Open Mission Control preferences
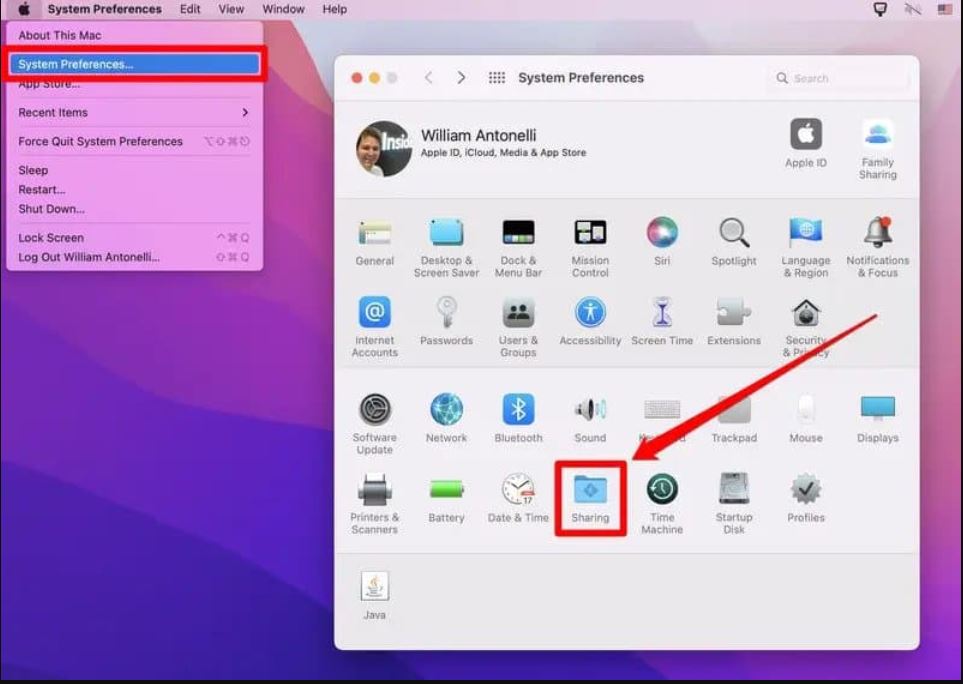This screenshot has height=684, width=963. pos(590,247)
